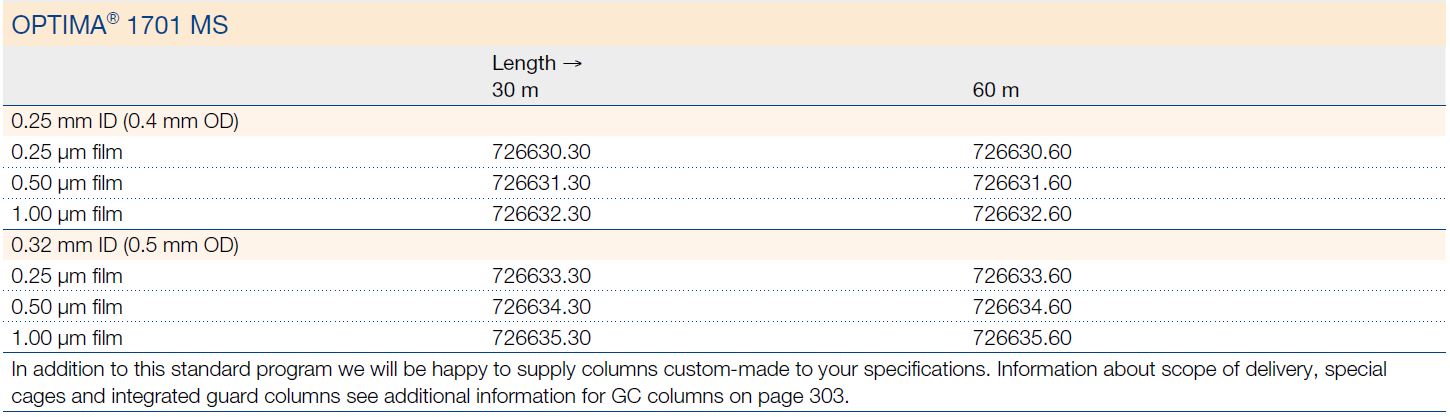
Task: Pick part number 726633.30
Action: click(541, 276)
